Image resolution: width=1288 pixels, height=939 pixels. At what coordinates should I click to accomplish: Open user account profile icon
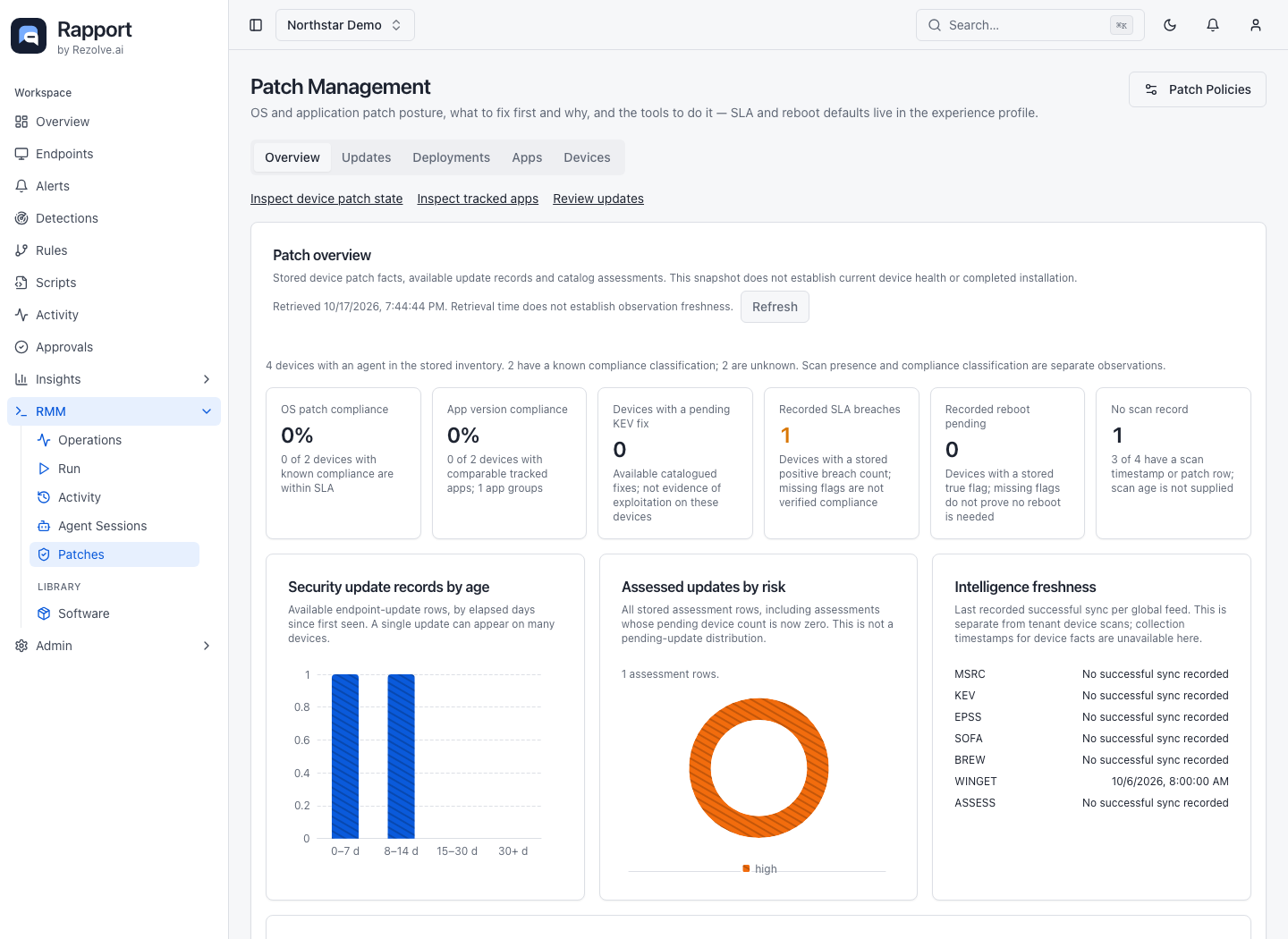tap(1256, 25)
